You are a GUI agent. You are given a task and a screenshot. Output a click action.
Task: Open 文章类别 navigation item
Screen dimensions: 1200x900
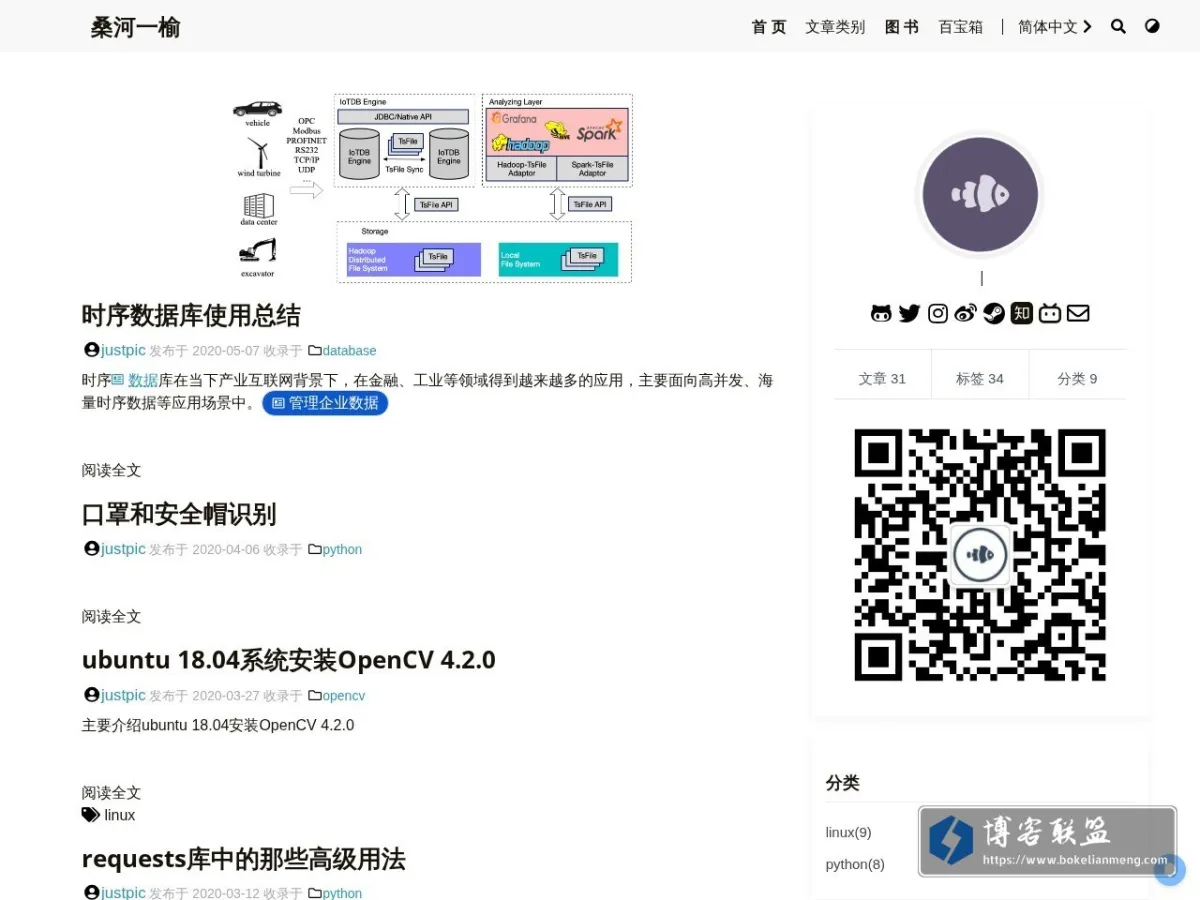tap(835, 27)
